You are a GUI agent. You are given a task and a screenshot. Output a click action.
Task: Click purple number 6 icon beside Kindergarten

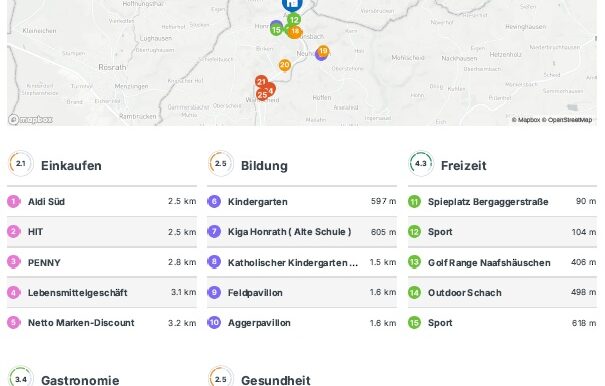click(214, 201)
